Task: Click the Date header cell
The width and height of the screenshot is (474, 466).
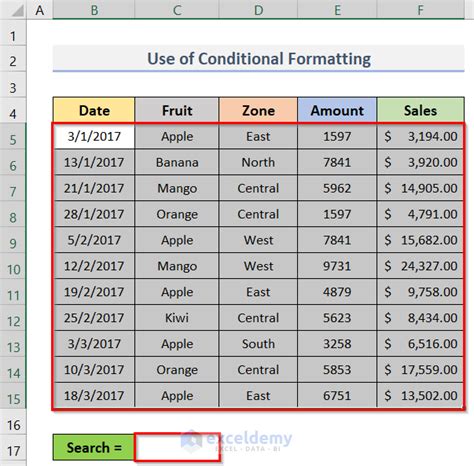Action: point(94,110)
